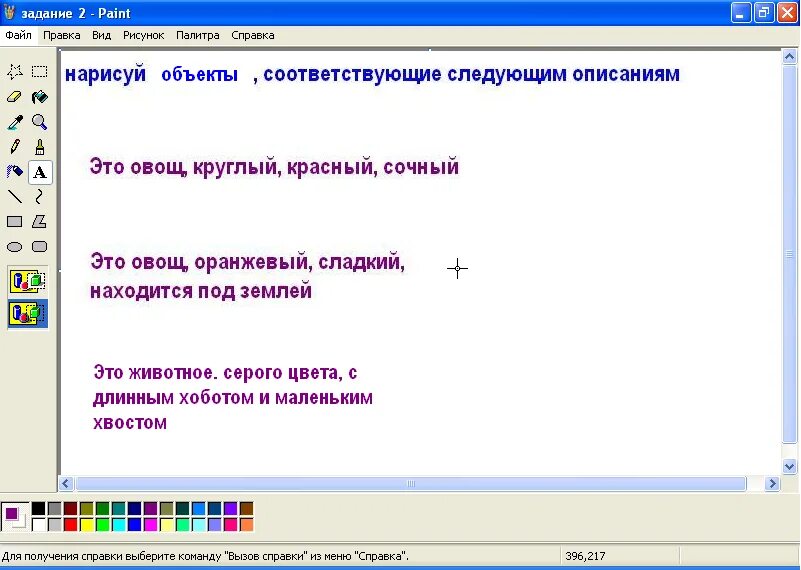Choose the Pencil tool
801x570 pixels.
pos(15,147)
